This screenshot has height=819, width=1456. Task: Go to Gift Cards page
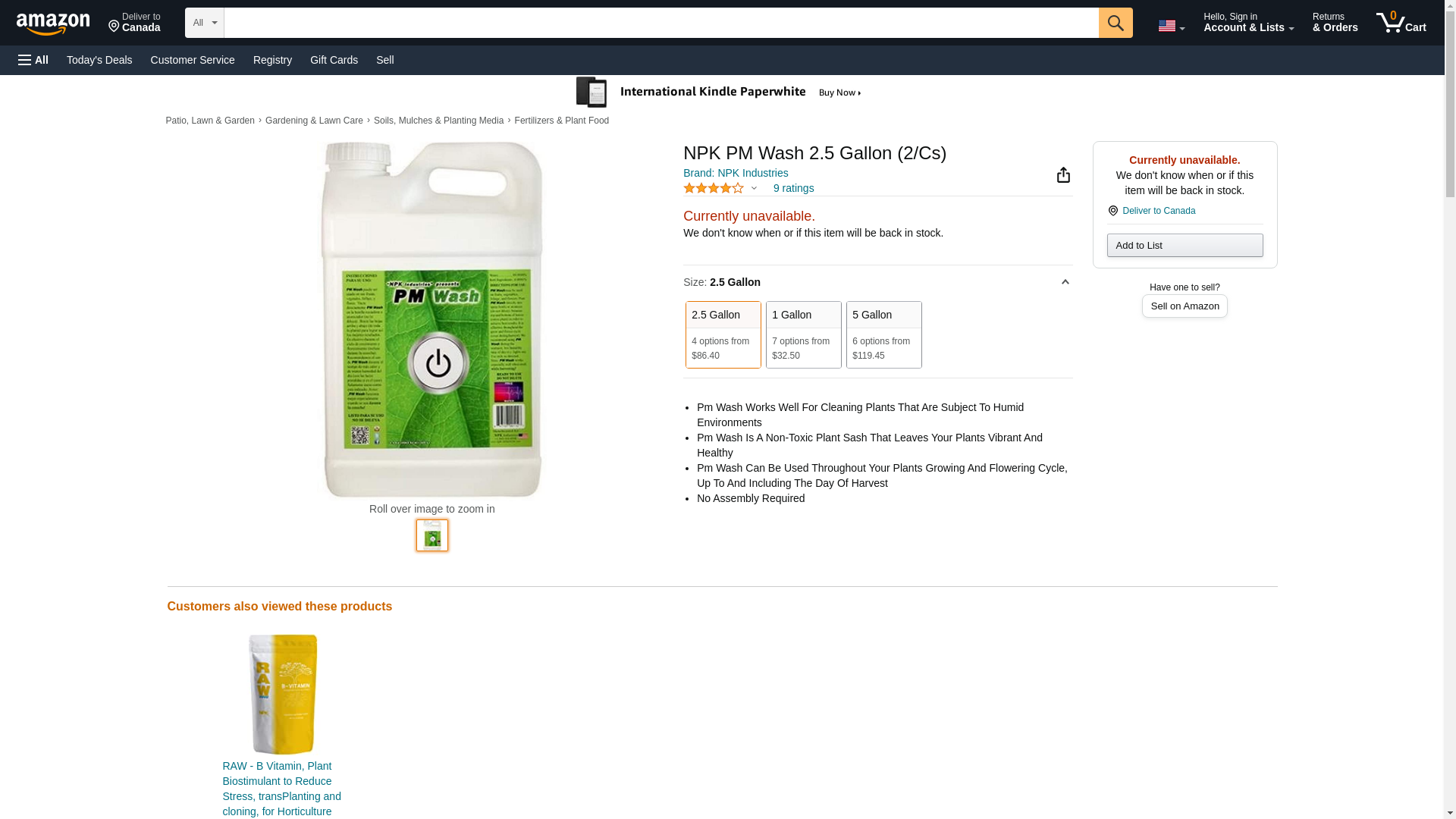[x=334, y=60]
